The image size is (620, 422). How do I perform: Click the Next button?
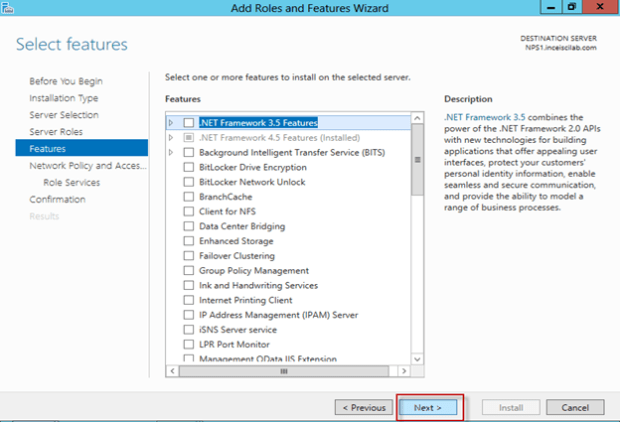click(431, 407)
